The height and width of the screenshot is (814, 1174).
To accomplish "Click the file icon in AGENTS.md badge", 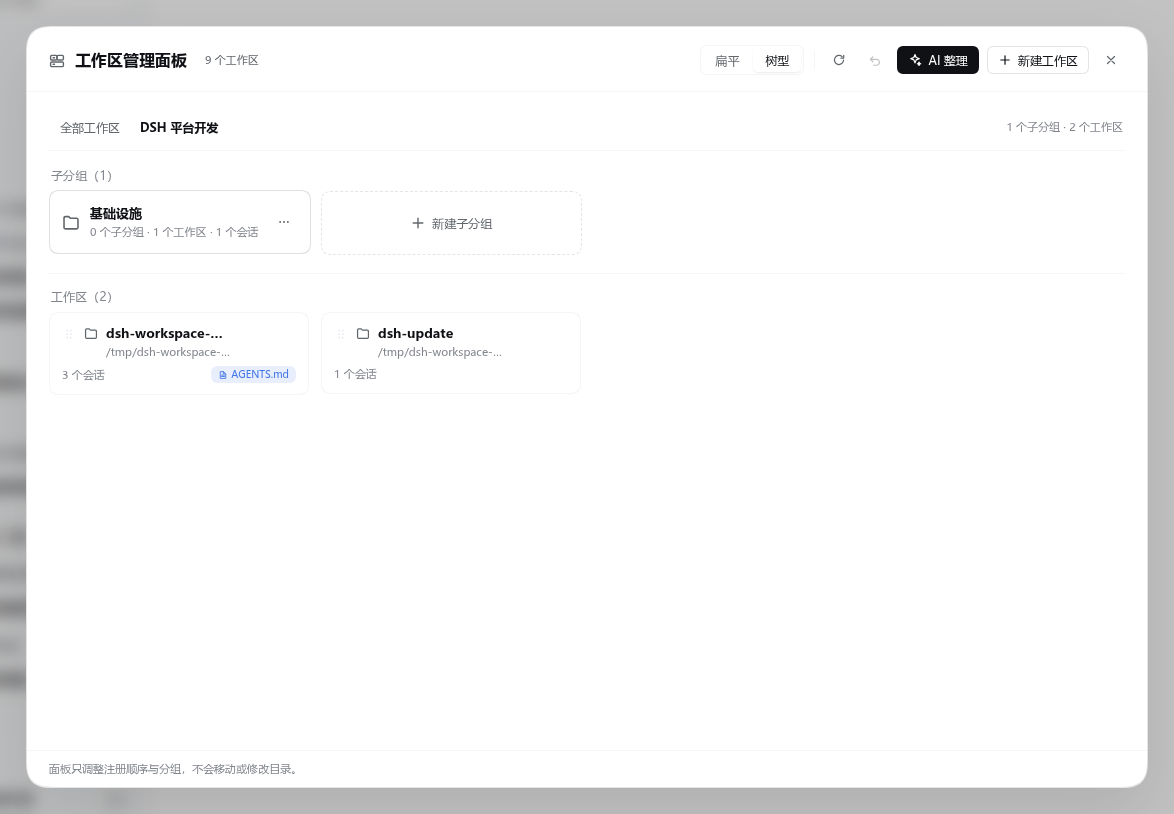I will (222, 375).
